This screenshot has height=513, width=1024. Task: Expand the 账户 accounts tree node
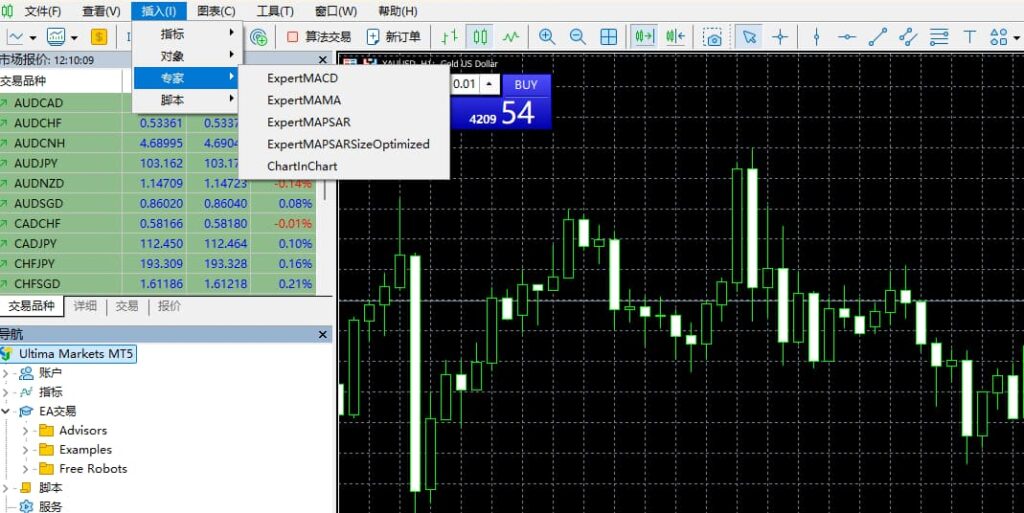pos(7,373)
